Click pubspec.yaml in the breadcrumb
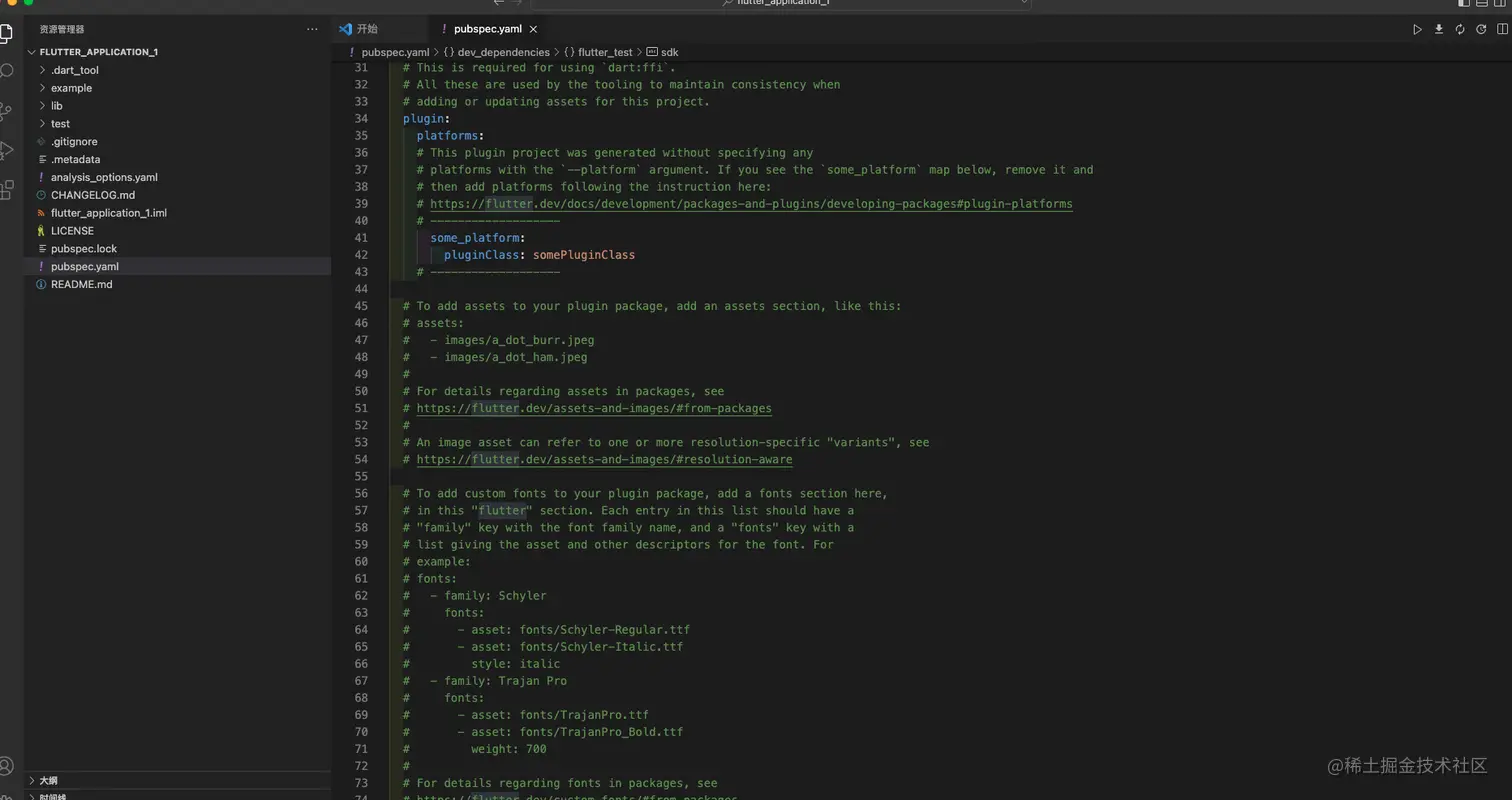This screenshot has height=800, width=1512. pos(395,52)
